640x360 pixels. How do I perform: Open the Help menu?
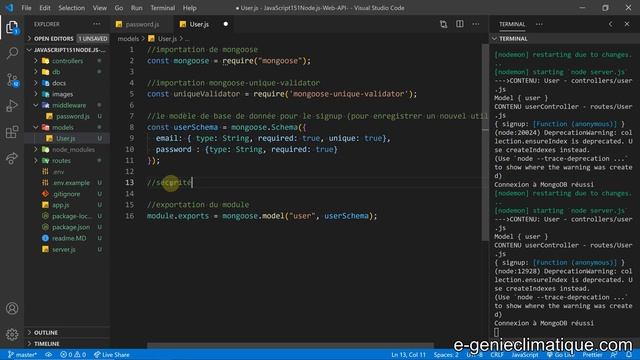[189, 8]
